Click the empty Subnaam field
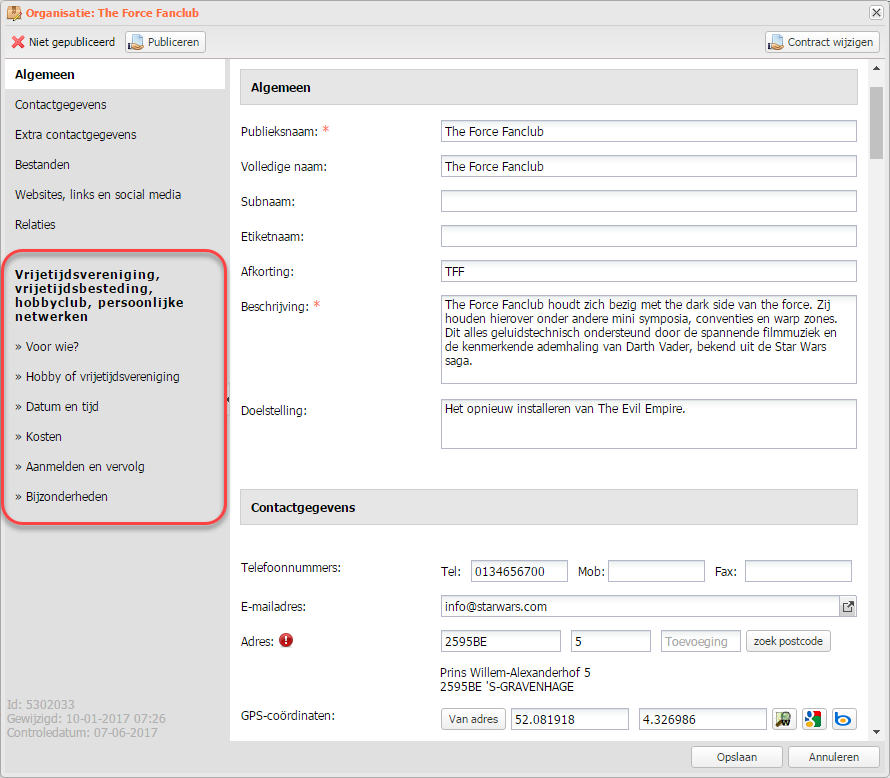 pos(648,201)
